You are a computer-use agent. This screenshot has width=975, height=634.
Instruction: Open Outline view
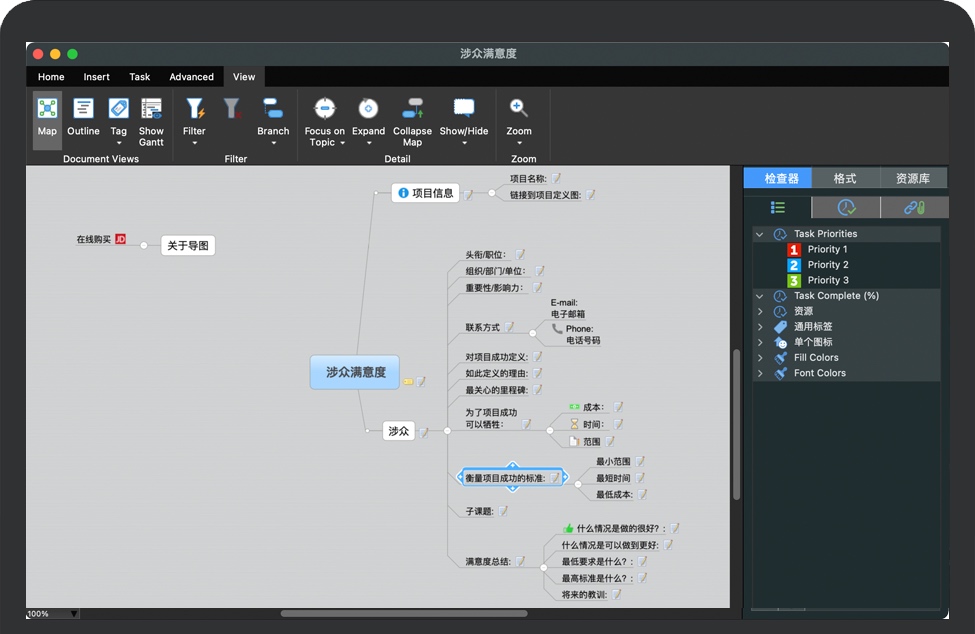83,119
